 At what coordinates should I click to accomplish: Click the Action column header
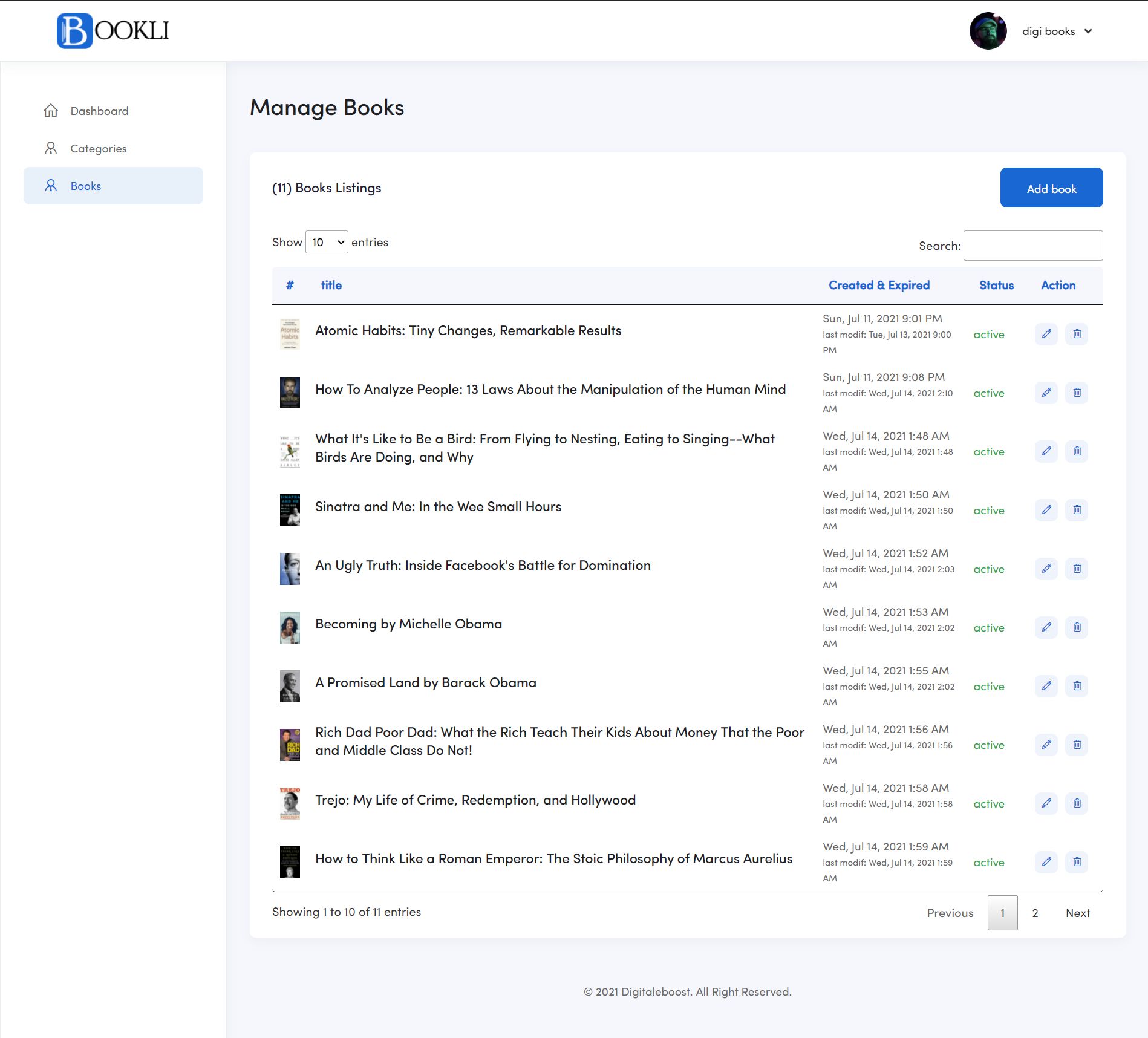point(1058,285)
